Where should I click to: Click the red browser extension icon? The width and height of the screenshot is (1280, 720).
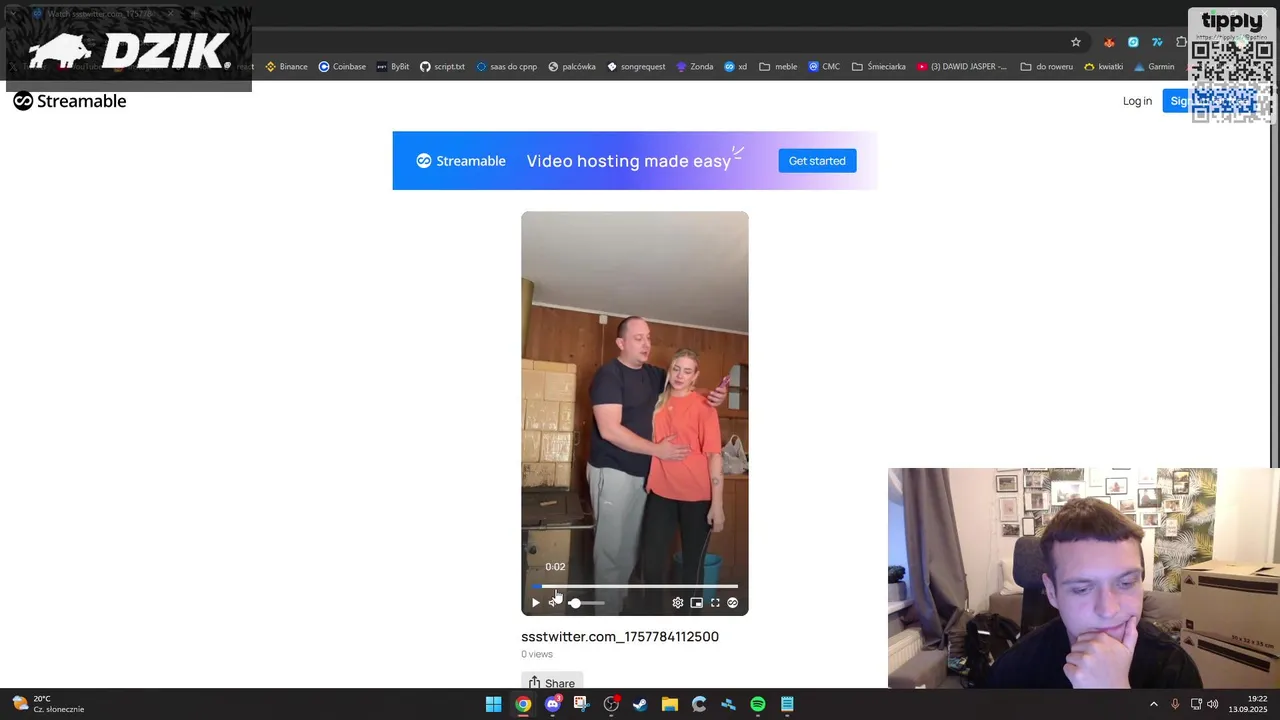(x=1109, y=42)
